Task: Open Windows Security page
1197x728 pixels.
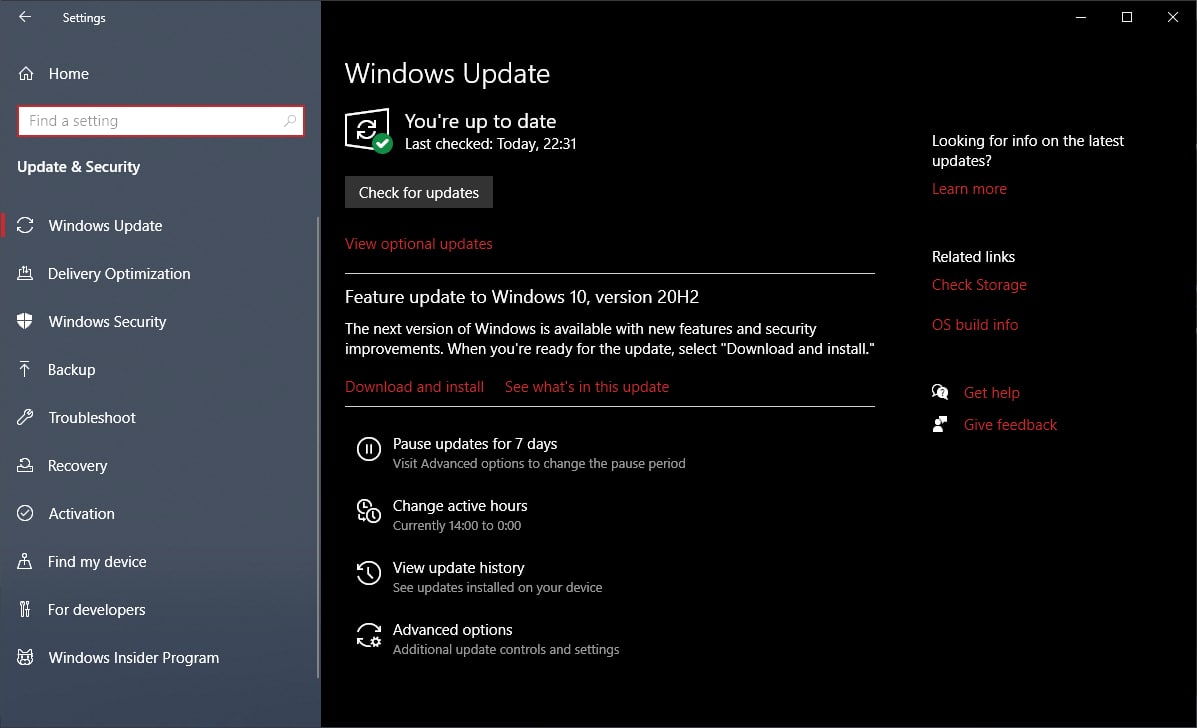Action: coord(107,322)
